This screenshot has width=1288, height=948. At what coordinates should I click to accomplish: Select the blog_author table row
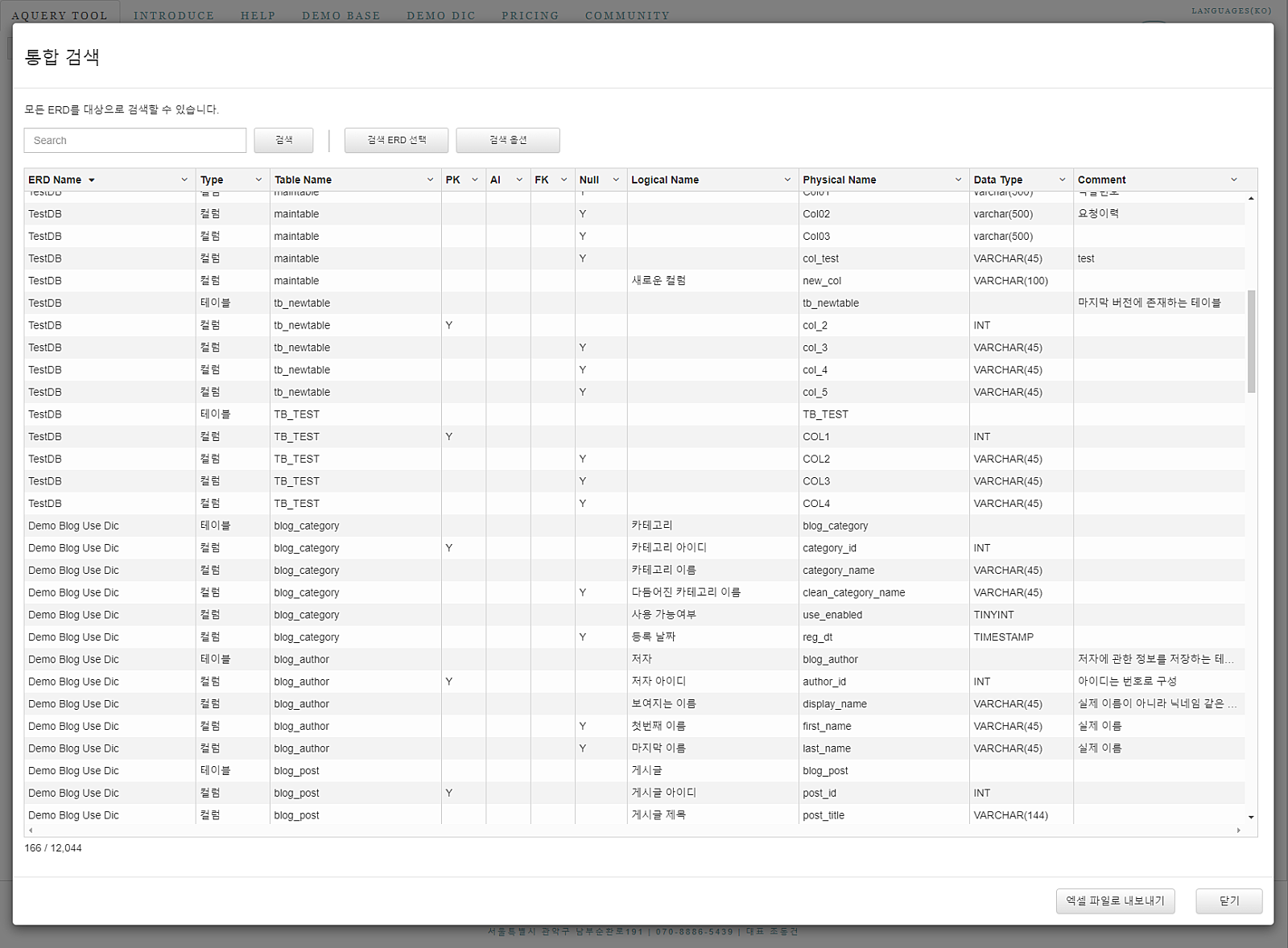[302, 659]
